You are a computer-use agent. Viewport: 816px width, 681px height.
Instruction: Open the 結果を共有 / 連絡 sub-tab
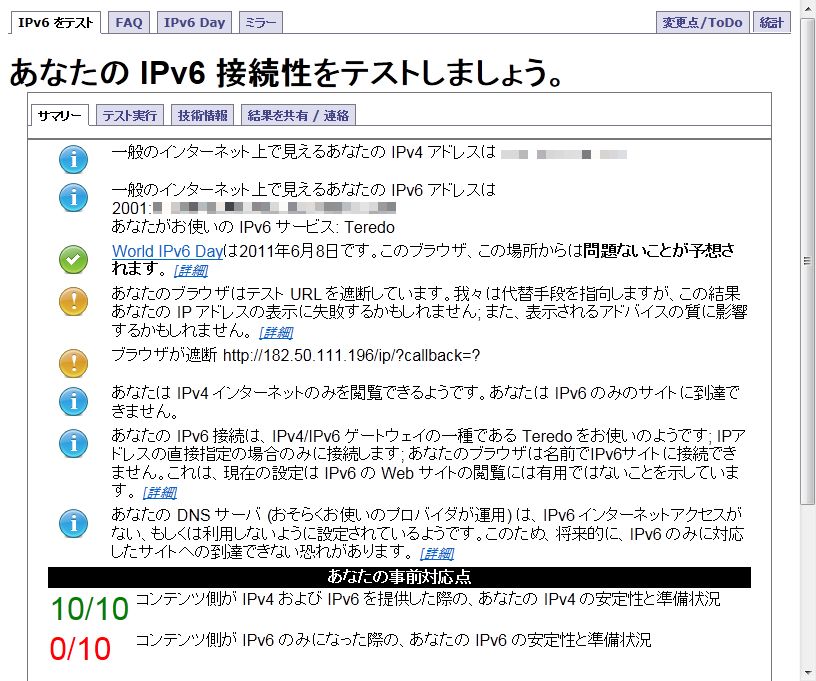pos(298,115)
